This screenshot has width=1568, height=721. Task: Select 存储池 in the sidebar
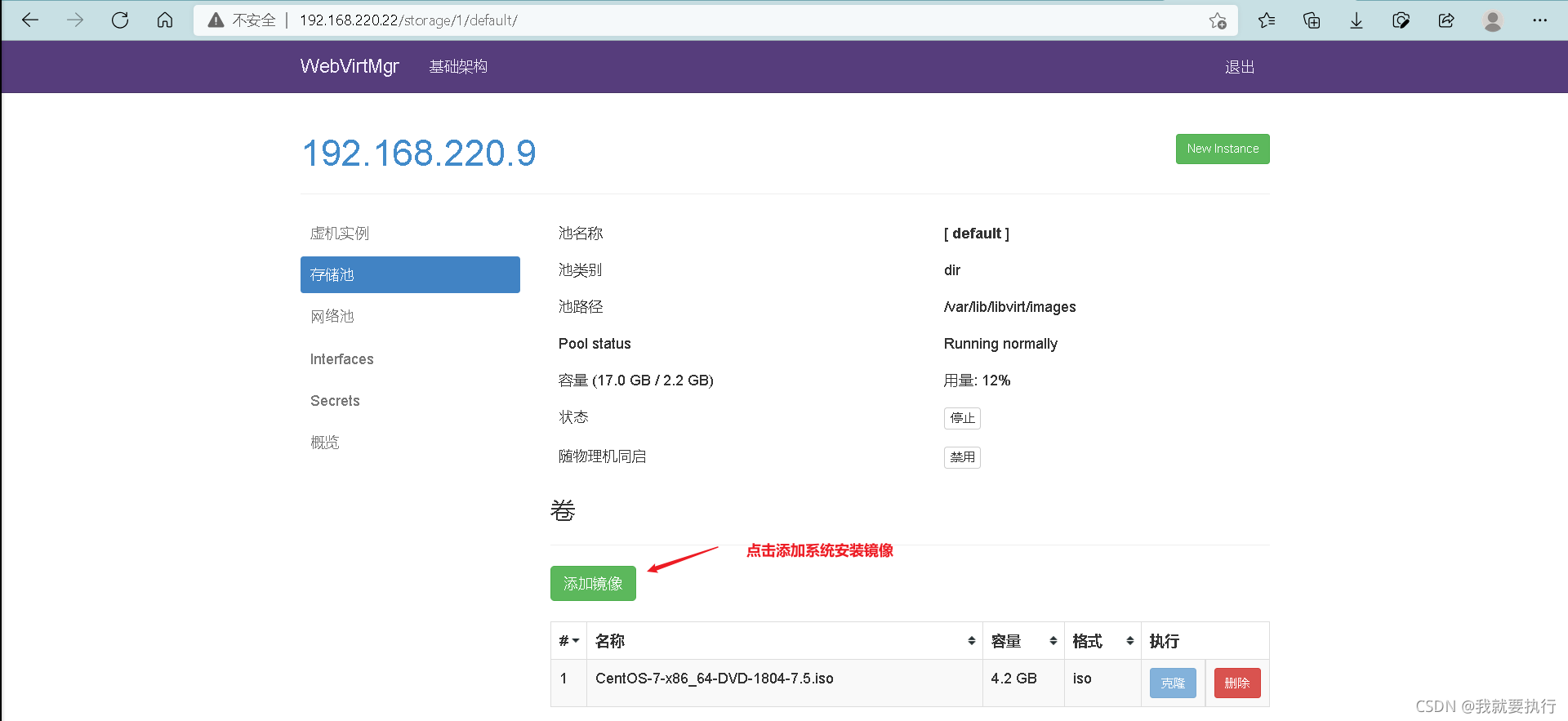410,275
